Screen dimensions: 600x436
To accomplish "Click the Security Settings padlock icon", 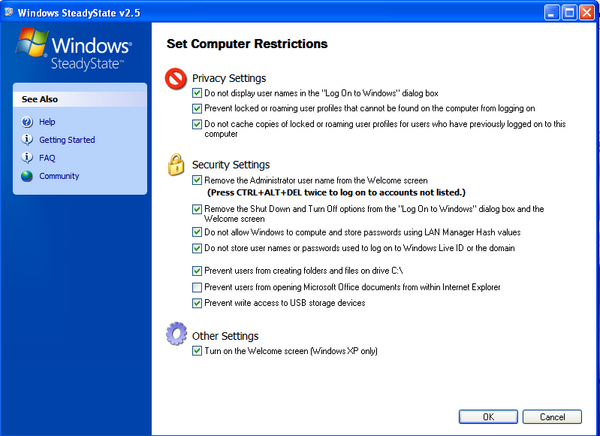I will pos(176,163).
